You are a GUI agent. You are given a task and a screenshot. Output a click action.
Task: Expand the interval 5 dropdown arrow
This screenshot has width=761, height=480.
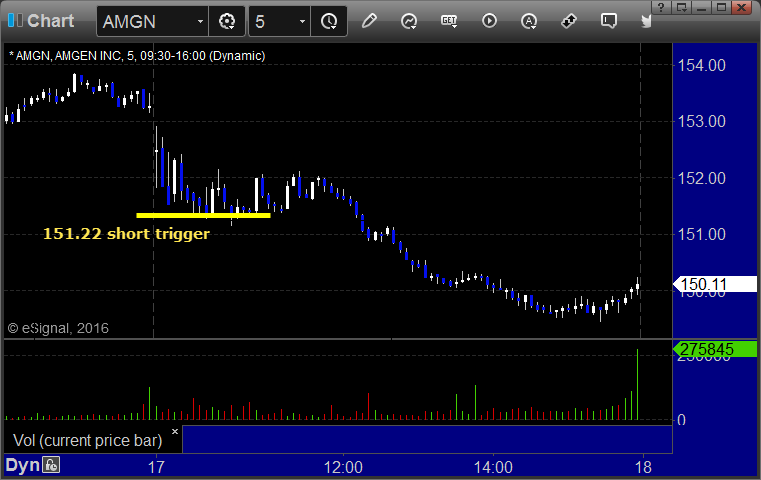(302, 21)
